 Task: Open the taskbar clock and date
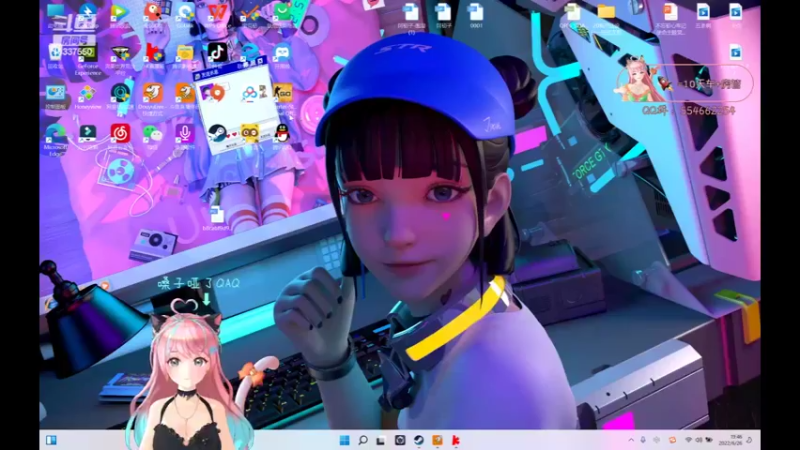tap(731, 440)
